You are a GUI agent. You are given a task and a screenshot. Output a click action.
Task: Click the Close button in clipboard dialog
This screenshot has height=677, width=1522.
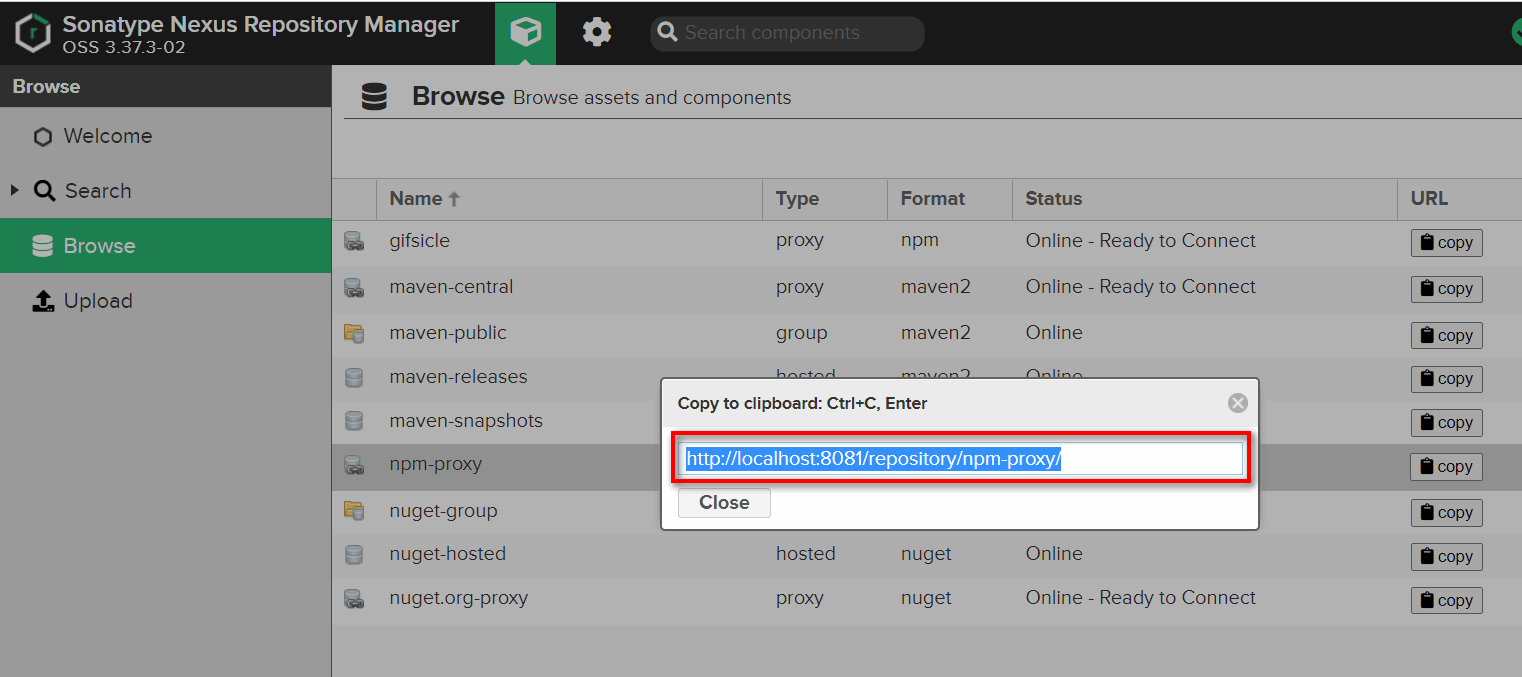(724, 503)
